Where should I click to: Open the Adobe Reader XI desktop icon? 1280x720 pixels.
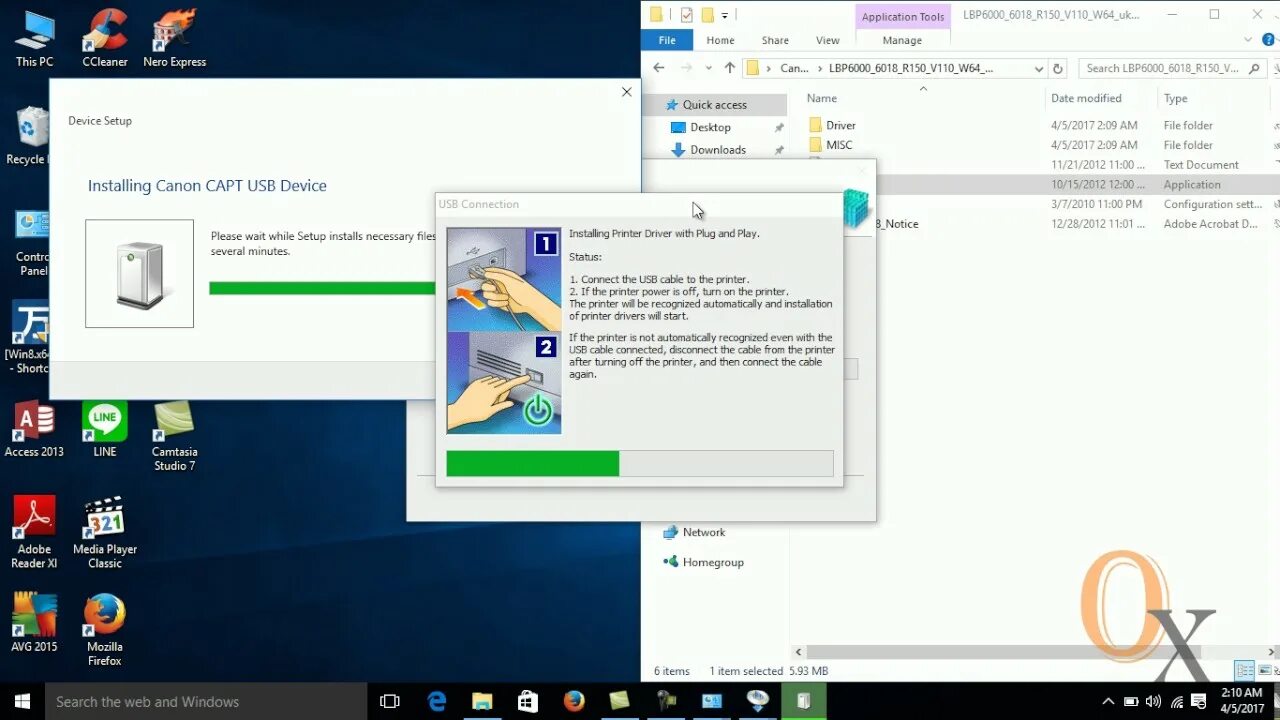34,533
